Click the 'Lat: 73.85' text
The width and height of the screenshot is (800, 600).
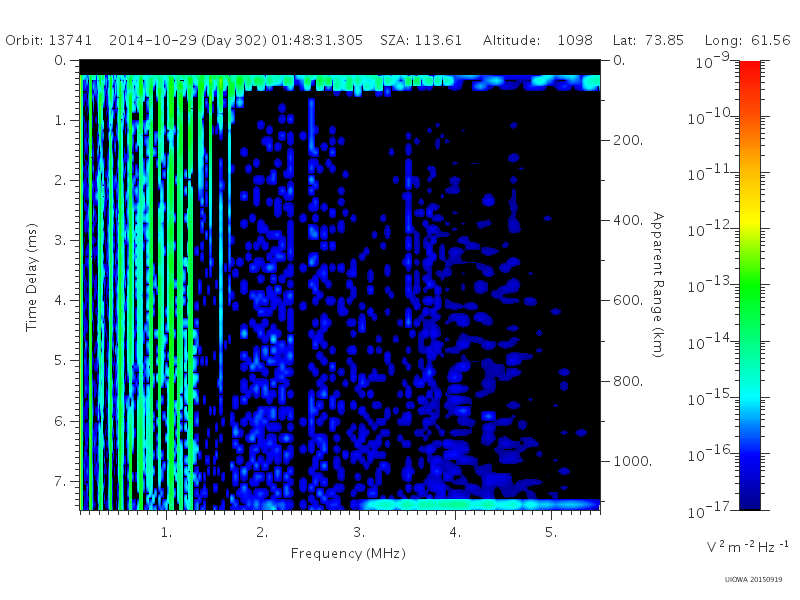pos(648,40)
